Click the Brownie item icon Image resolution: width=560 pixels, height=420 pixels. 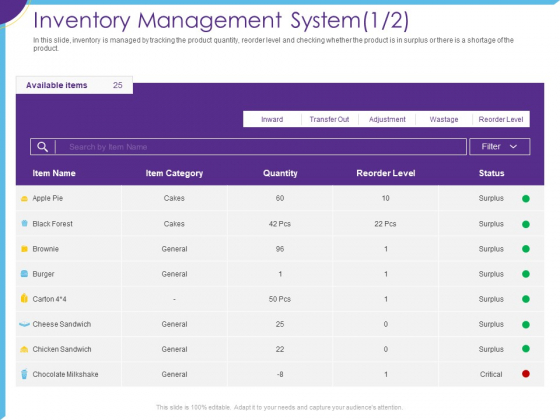coord(24,249)
